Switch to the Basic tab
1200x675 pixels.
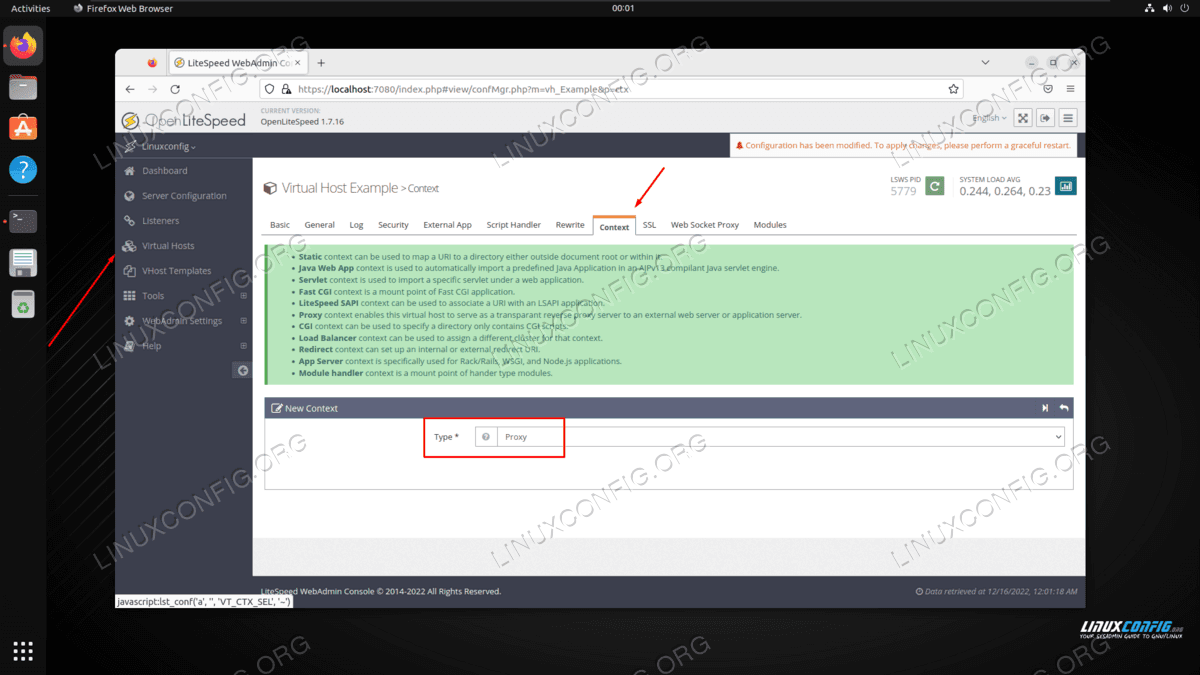280,225
